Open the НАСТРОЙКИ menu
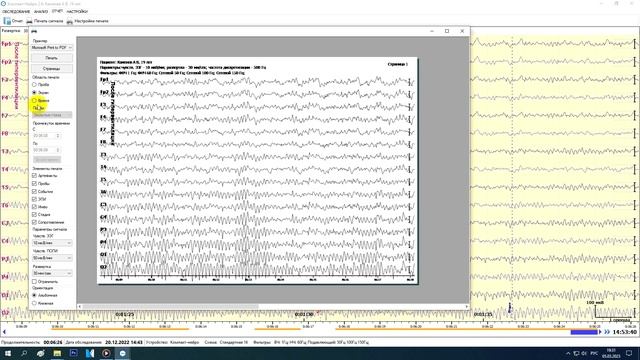 click(77, 11)
